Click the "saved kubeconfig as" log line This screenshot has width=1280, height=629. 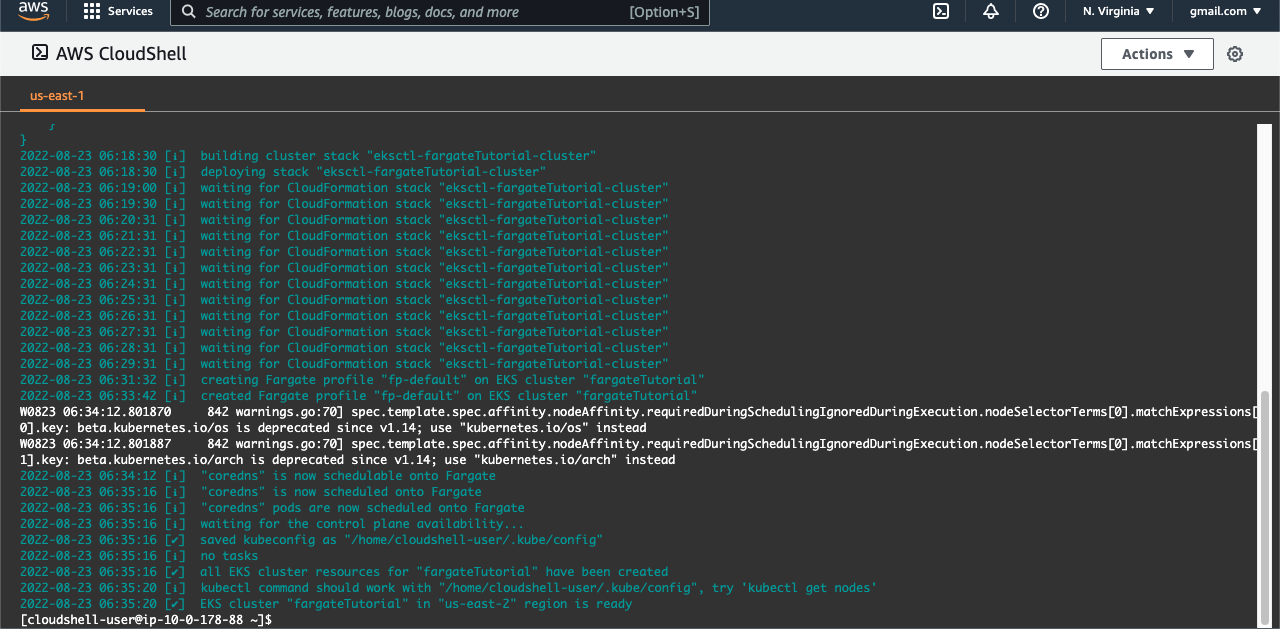click(311, 540)
